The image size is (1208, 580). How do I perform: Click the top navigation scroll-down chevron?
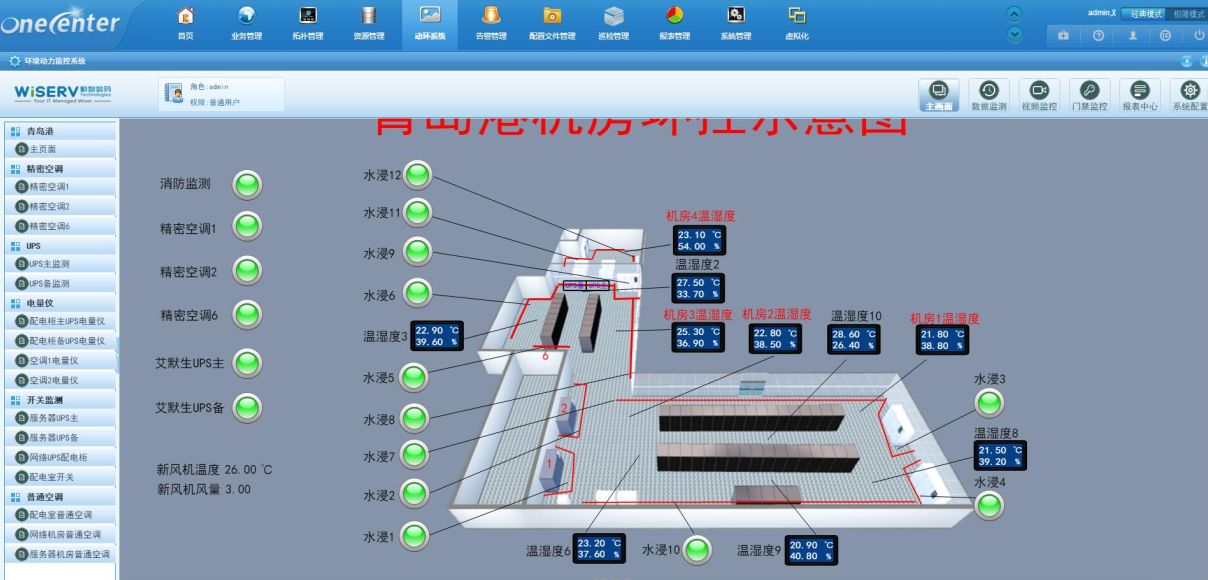[1015, 34]
